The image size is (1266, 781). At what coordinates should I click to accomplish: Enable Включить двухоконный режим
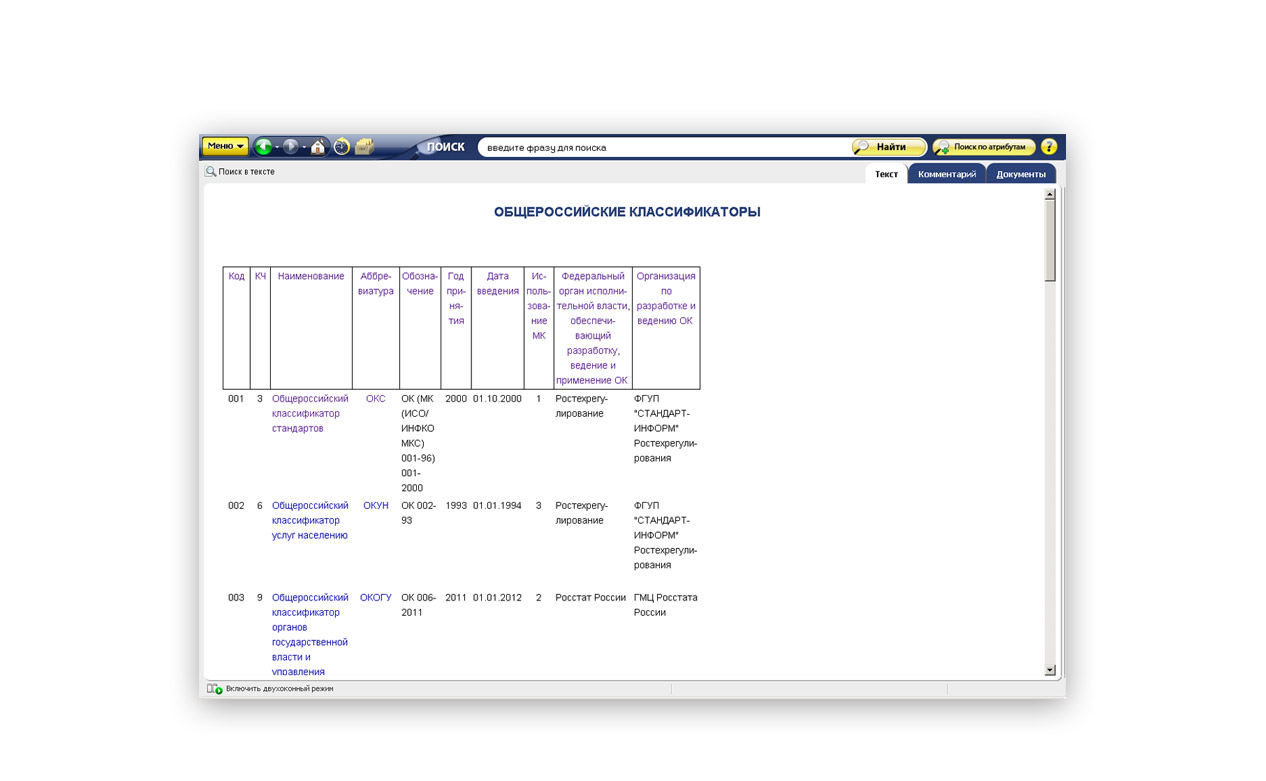coord(270,689)
